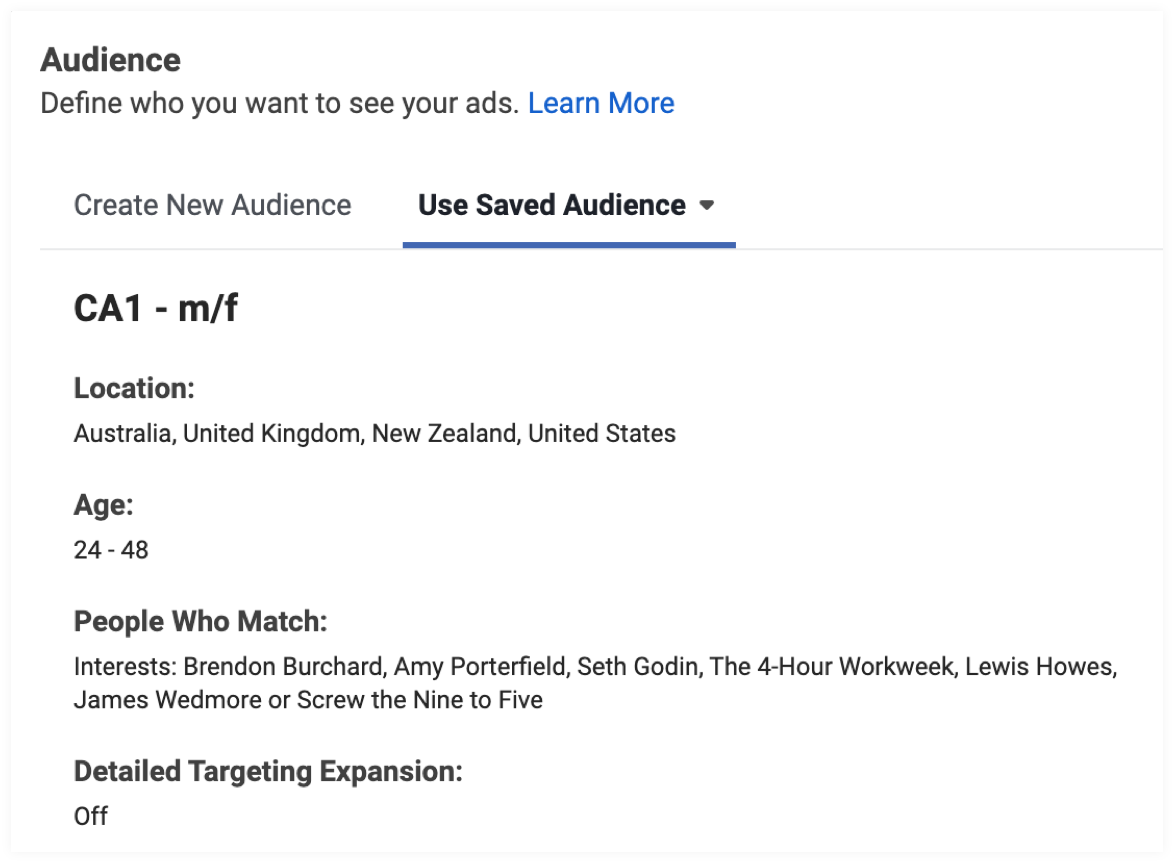Switch to Create New Audience tab

(x=212, y=205)
